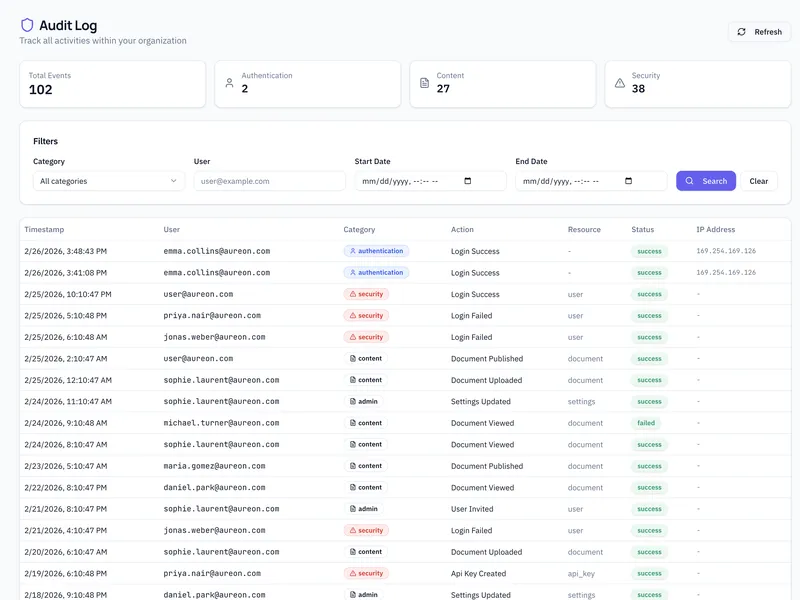Click admin badge on 2/18/2026, 9:10:48 PM row
800x600 pixels.
[x=363, y=595]
